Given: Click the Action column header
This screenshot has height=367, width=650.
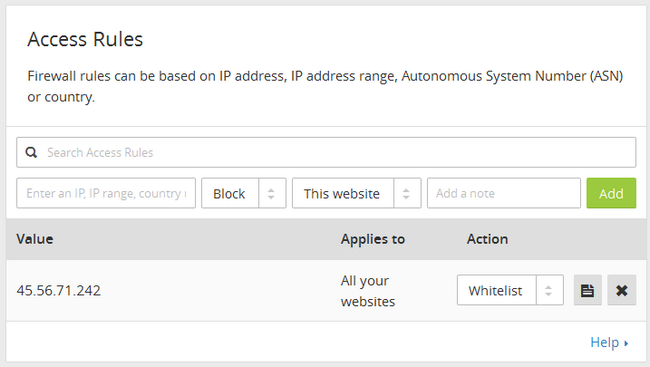Looking at the screenshot, I should 487,239.
